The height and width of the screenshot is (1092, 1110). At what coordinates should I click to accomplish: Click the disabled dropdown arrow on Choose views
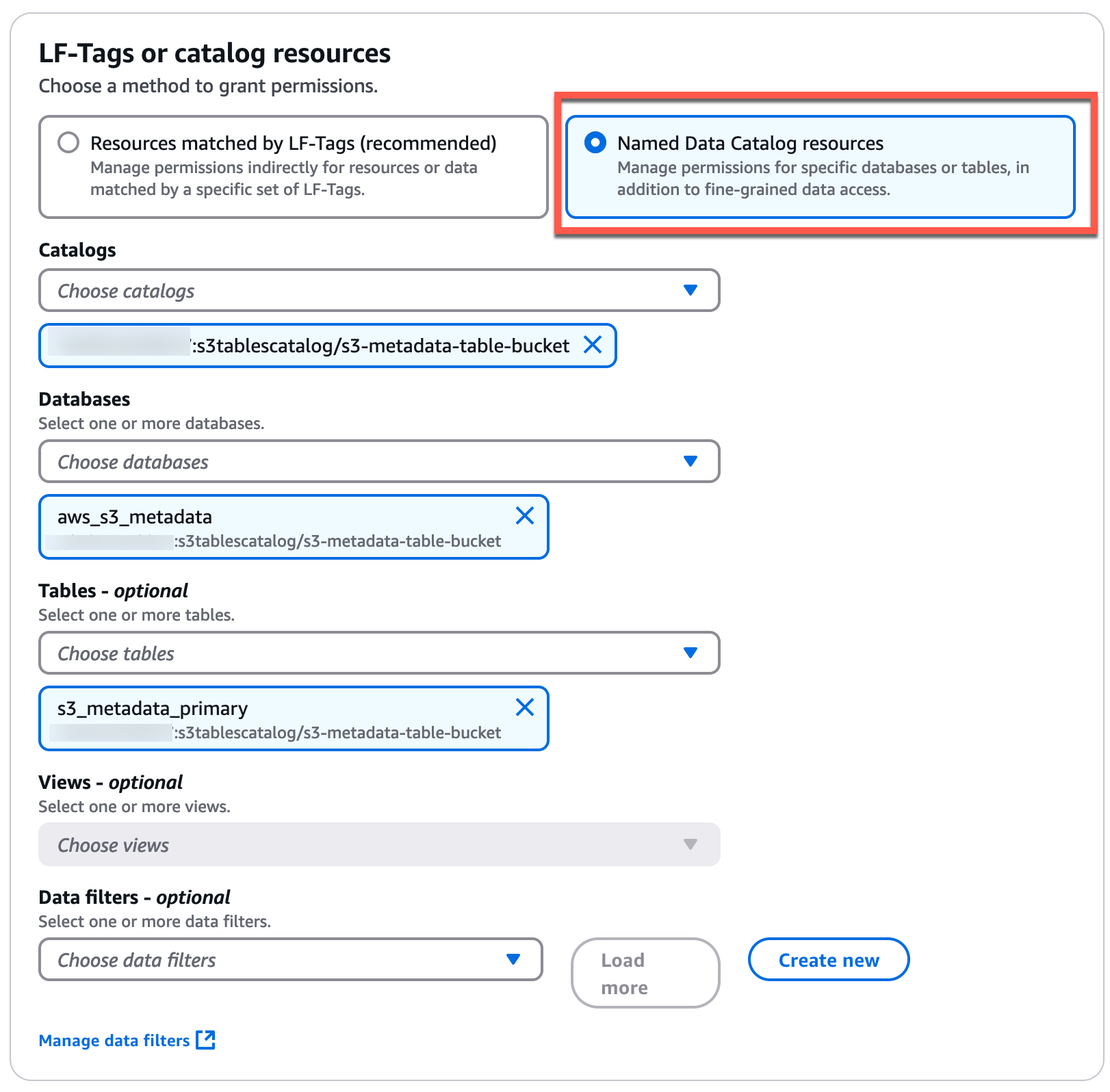click(x=692, y=844)
